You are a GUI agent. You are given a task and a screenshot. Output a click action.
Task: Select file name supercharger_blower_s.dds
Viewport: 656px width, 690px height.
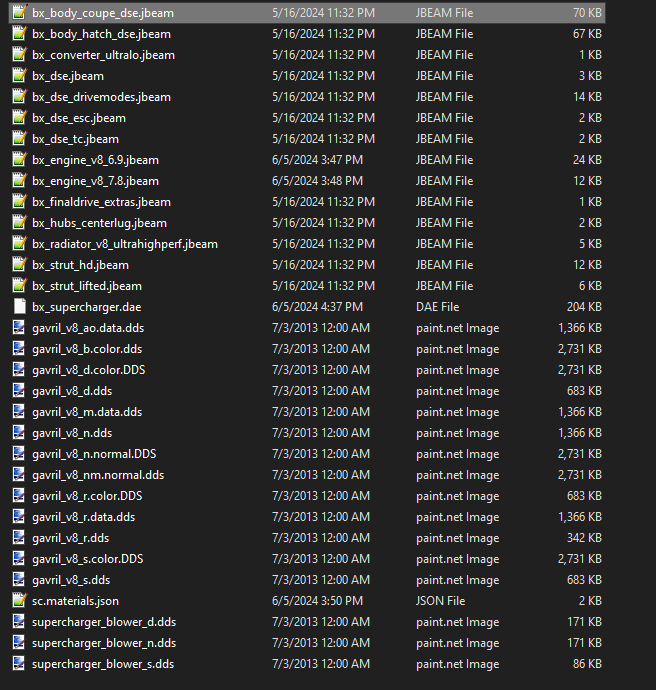[x=103, y=664]
